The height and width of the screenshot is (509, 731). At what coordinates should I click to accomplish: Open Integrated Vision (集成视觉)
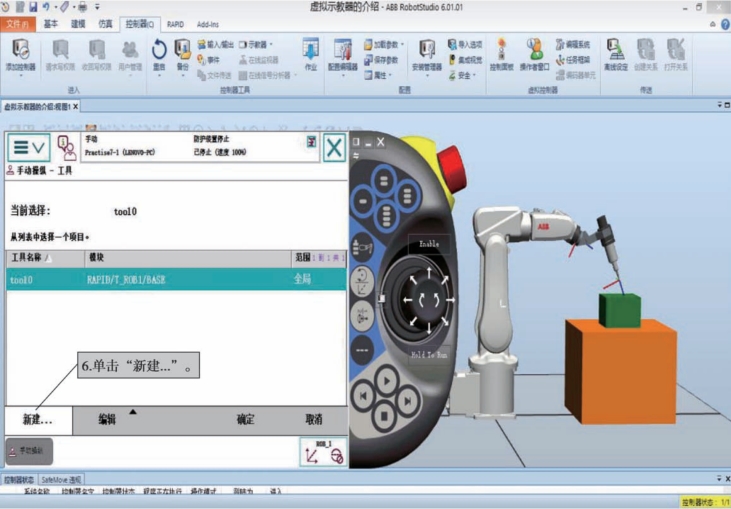[x=465, y=60]
